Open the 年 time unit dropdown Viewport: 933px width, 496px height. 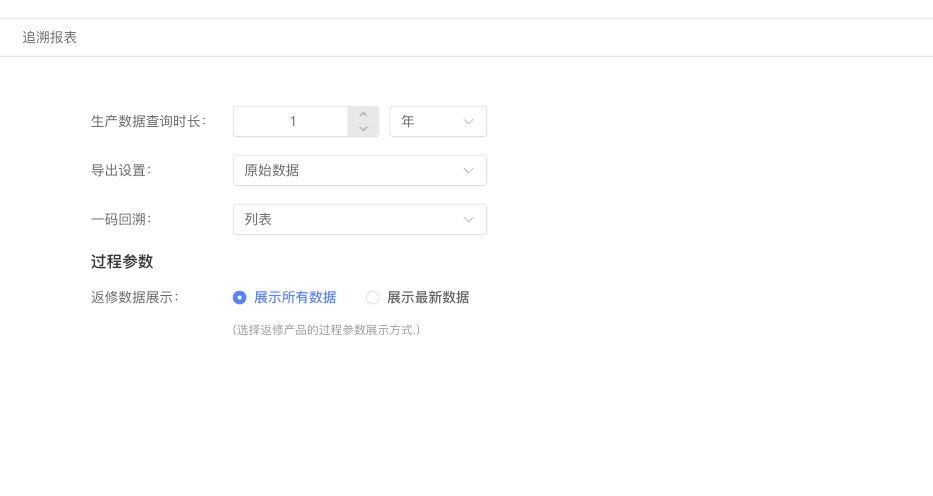437,121
